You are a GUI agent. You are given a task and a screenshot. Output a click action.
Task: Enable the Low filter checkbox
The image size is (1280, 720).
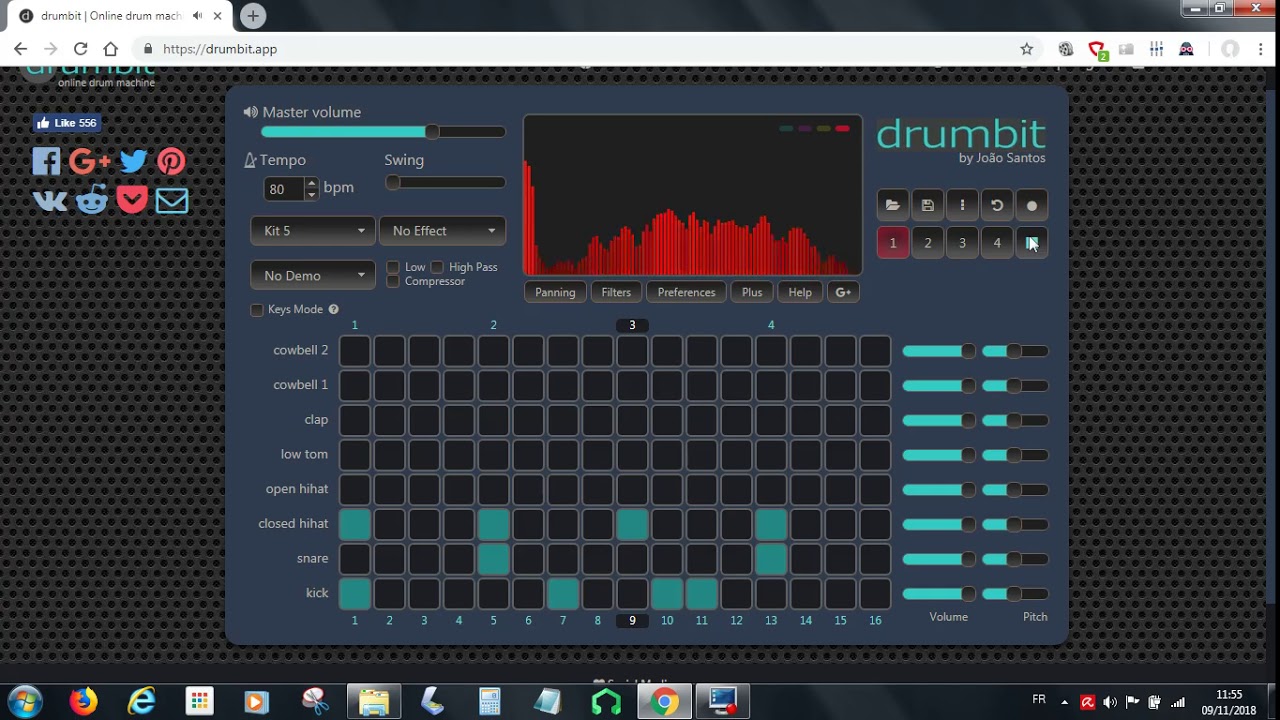(393, 267)
